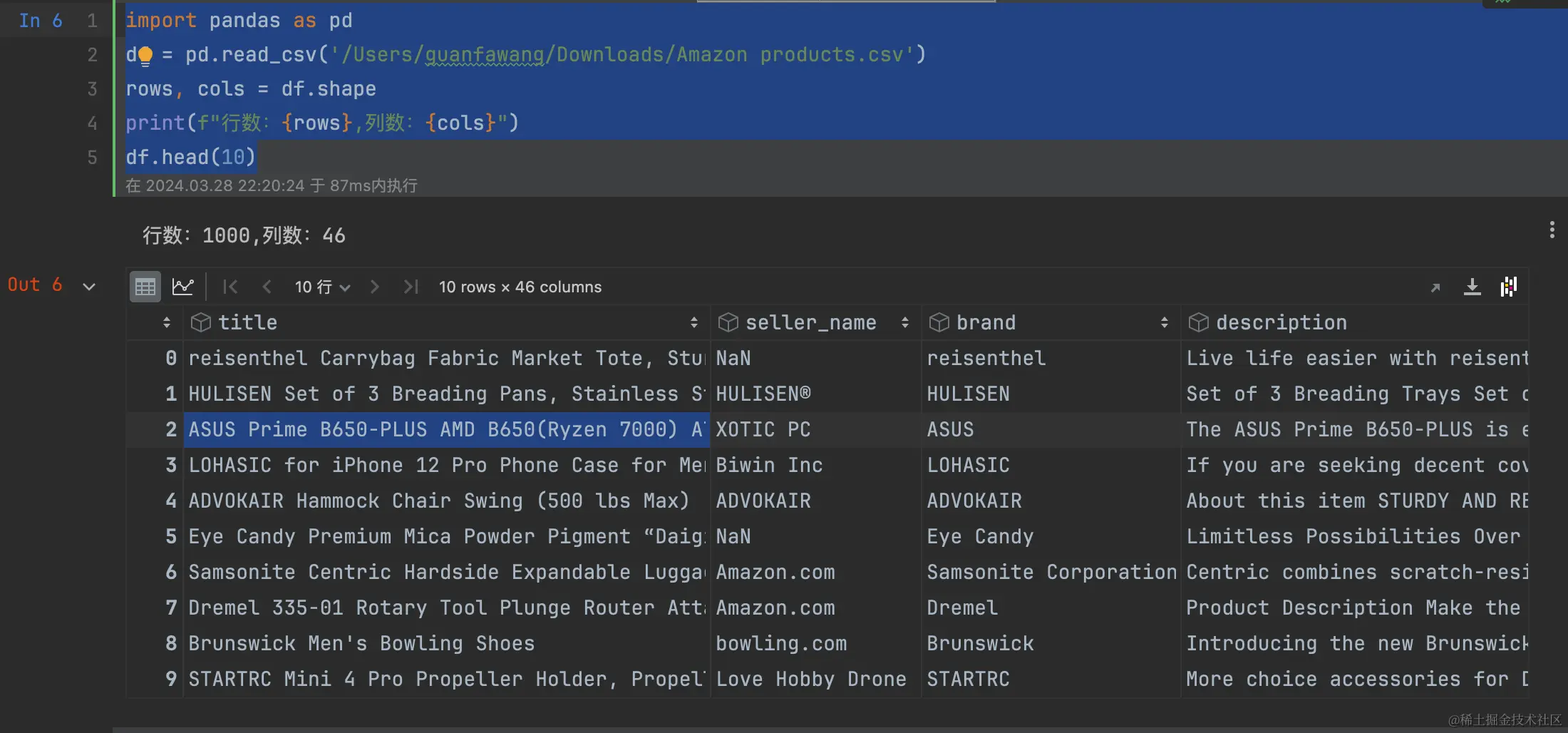This screenshot has width=1568, height=733.
Task: Select the row index 5 cell
Action: (155, 536)
